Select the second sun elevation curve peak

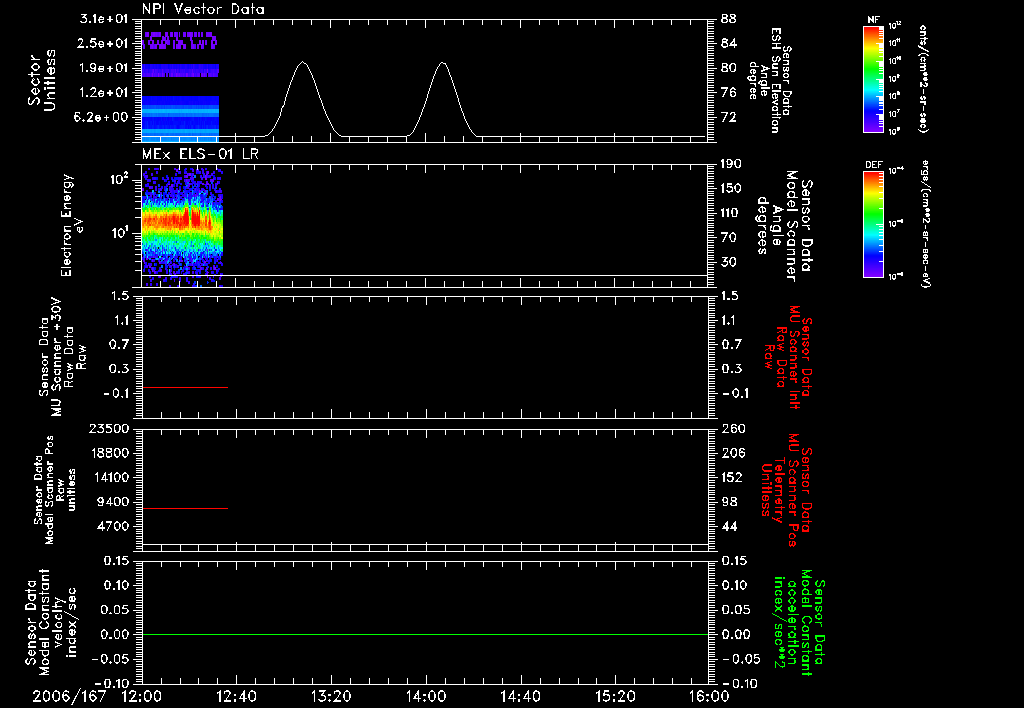pos(443,63)
